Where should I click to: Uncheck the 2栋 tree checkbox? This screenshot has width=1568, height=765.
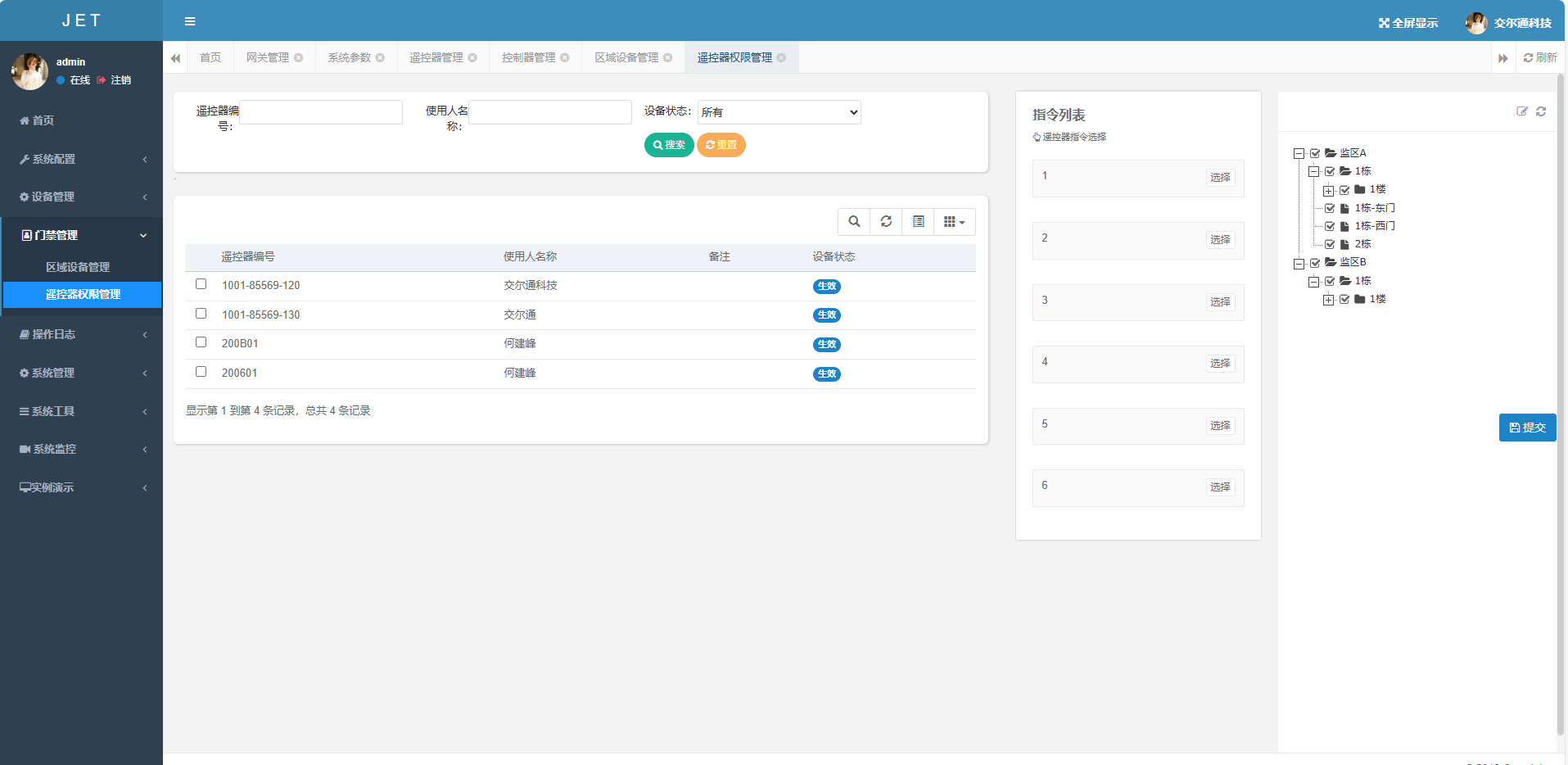click(x=1330, y=244)
